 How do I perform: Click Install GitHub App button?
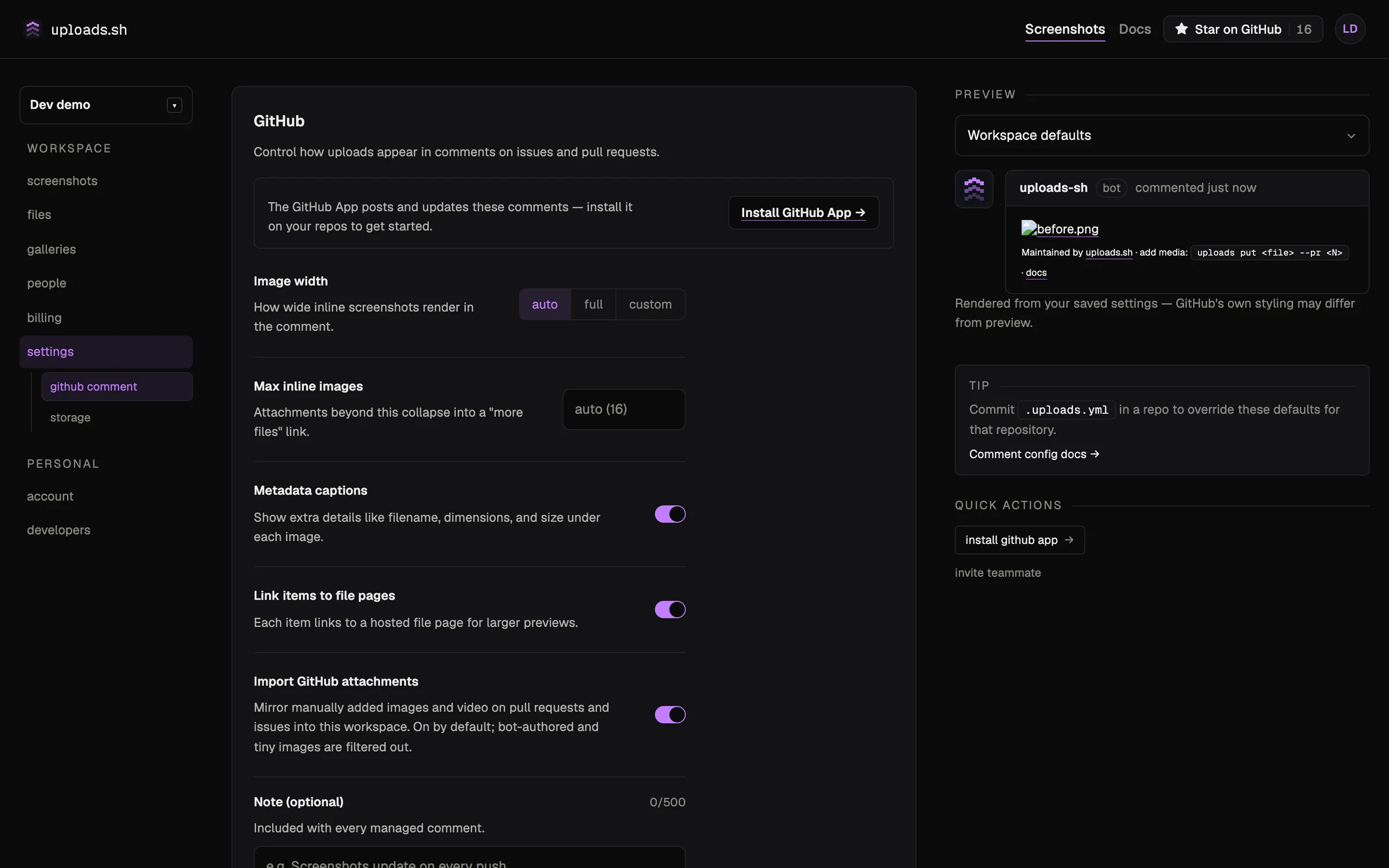[x=803, y=213]
